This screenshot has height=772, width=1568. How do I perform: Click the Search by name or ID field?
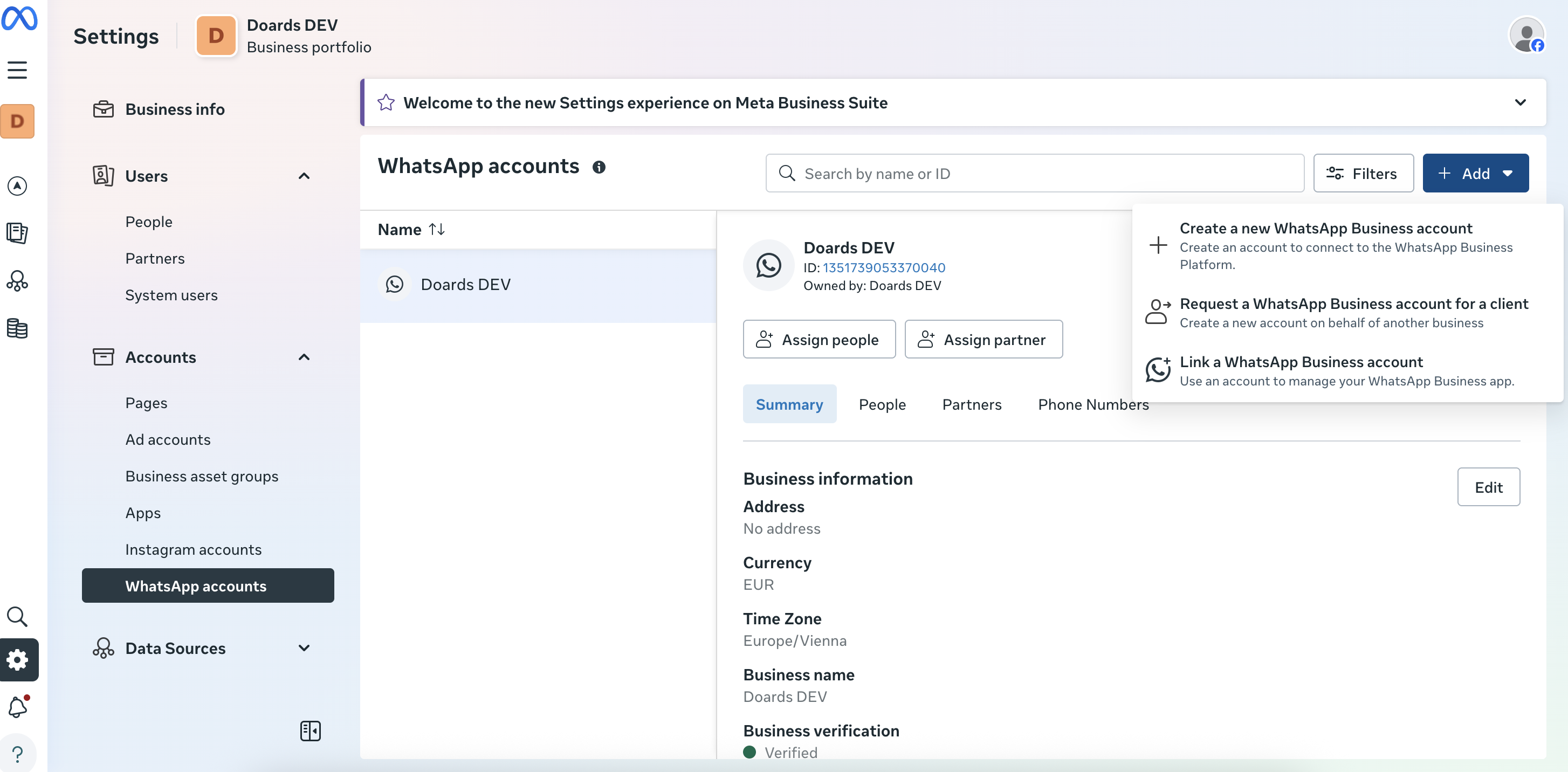(x=1035, y=174)
